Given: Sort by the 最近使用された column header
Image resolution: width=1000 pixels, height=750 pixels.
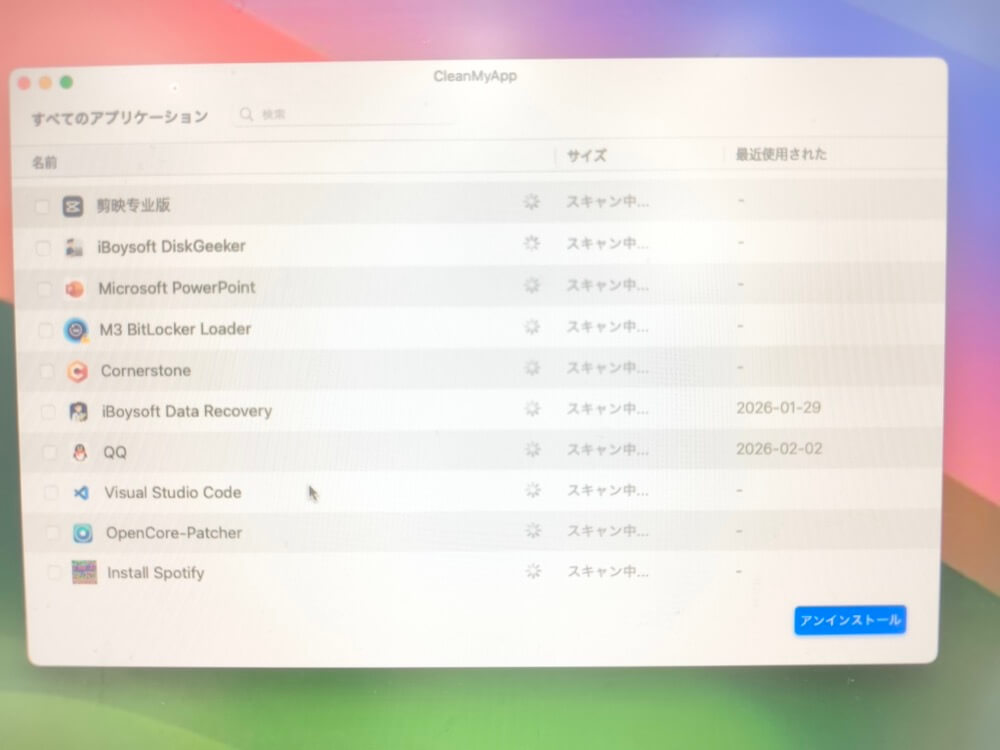Looking at the screenshot, I should [x=781, y=155].
